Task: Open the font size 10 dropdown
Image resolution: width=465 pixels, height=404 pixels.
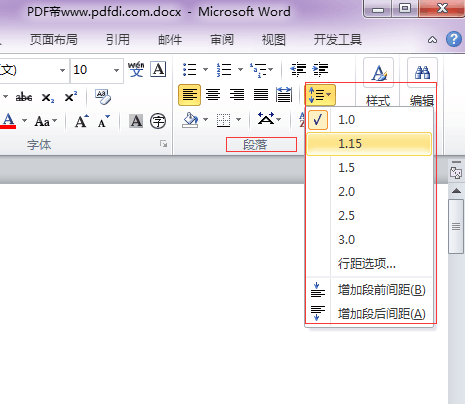Action: pyautogui.click(x=116, y=70)
